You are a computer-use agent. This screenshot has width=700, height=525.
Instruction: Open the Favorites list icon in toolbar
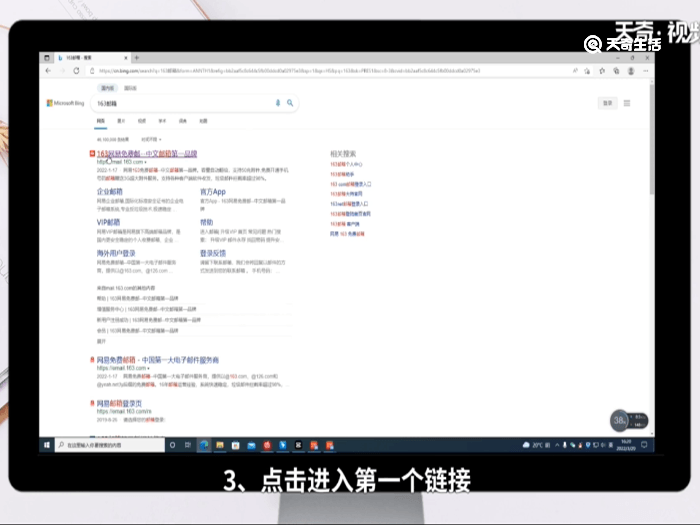point(602,71)
